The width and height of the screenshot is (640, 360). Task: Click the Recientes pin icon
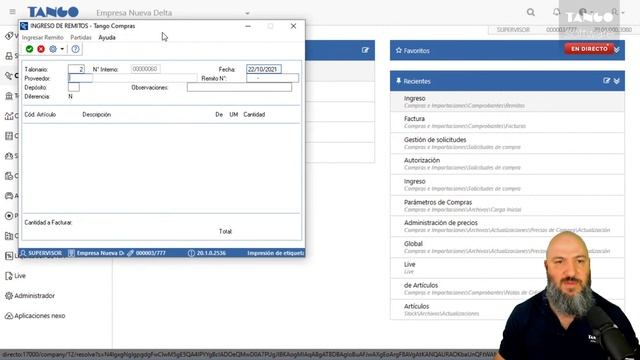[x=398, y=81]
